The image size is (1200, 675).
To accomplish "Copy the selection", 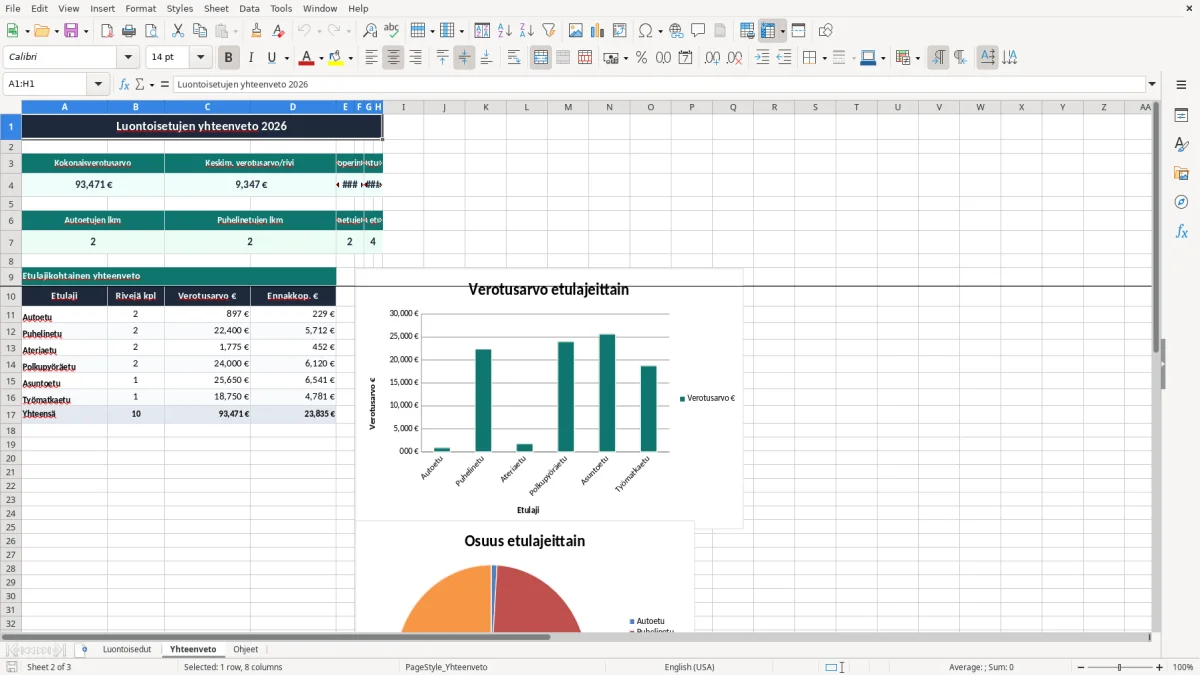I will tap(200, 31).
